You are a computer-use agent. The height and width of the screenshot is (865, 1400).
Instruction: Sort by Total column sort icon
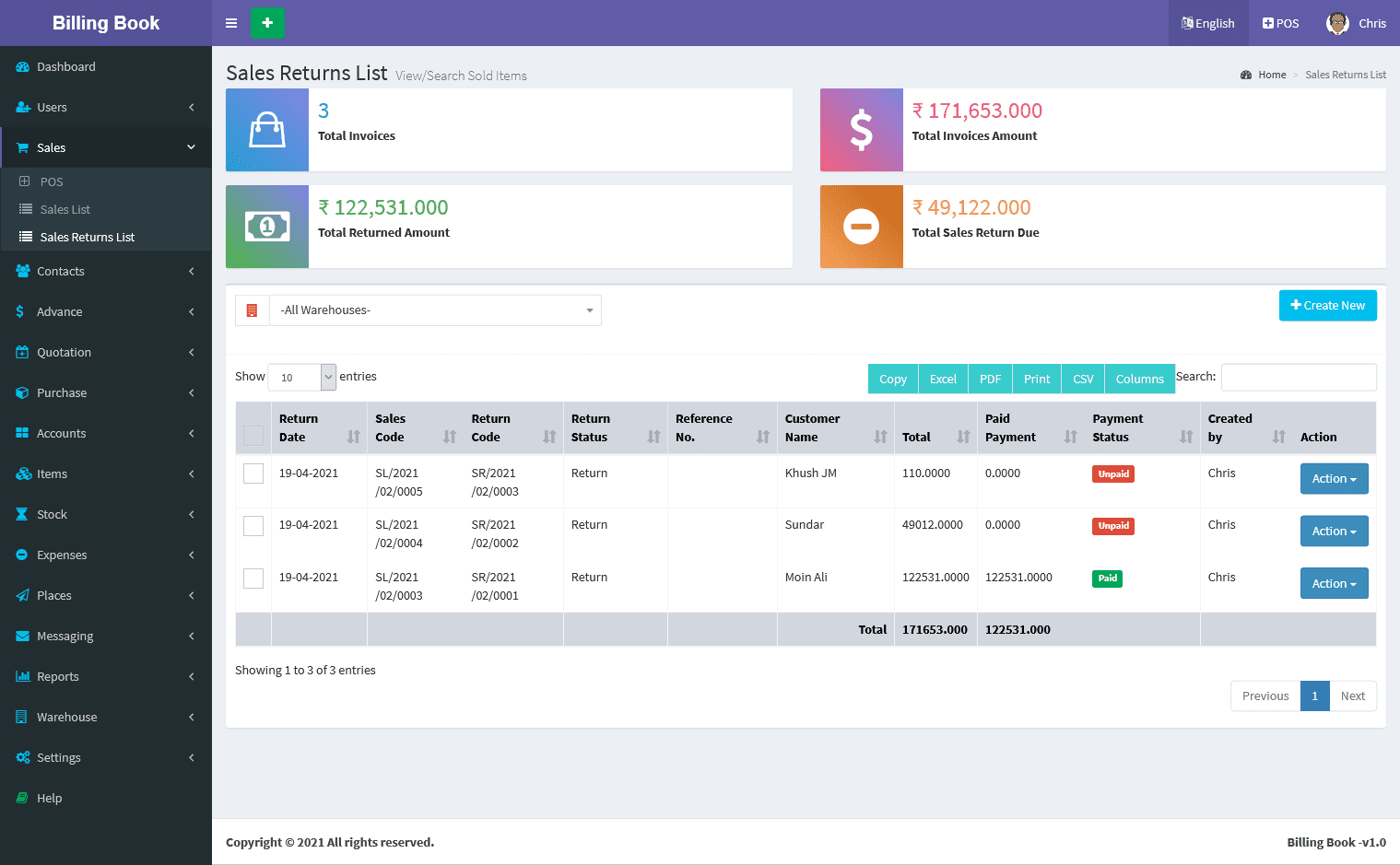[x=963, y=437]
